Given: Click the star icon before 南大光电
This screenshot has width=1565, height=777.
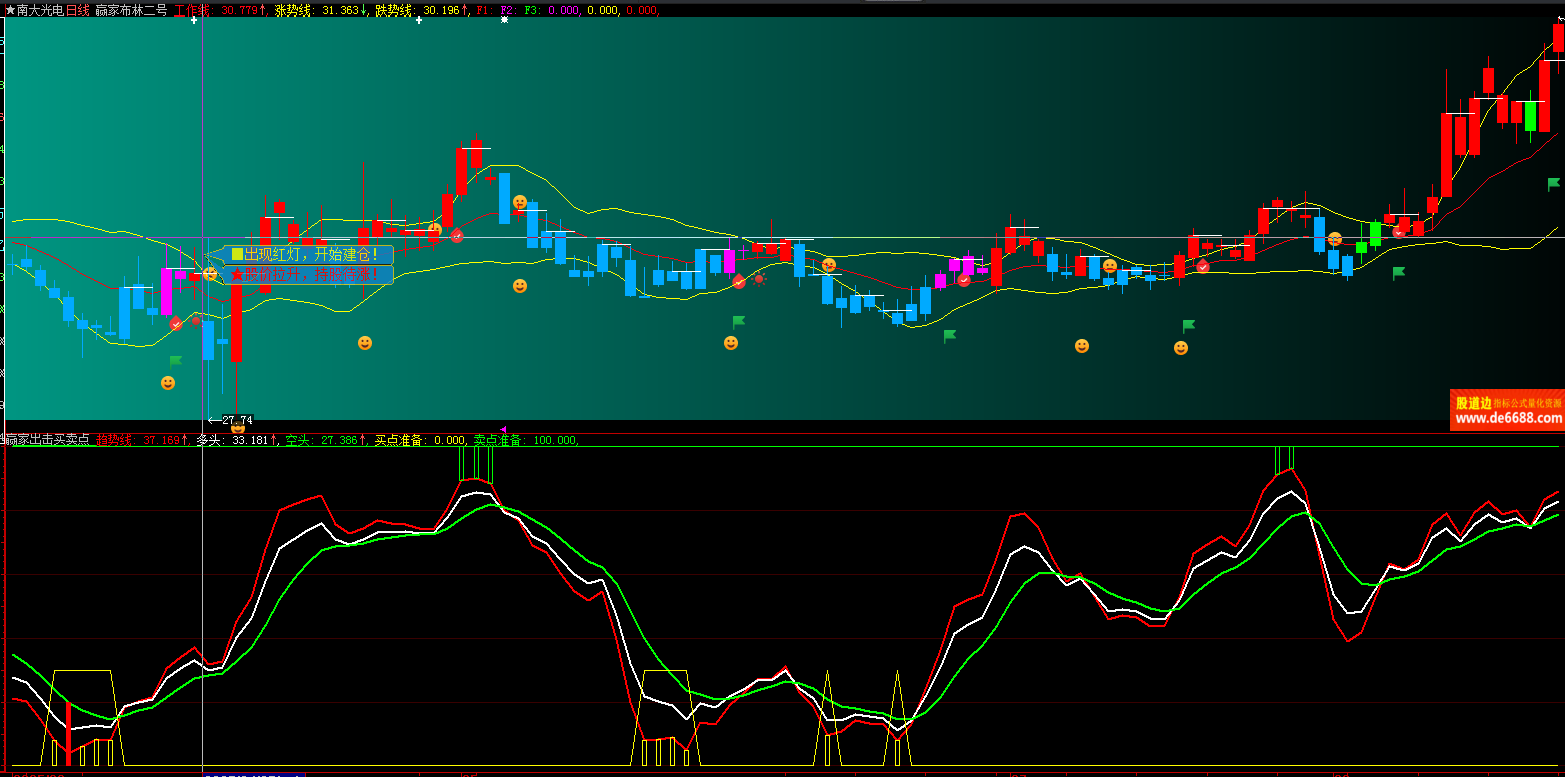Looking at the screenshot, I should pyautogui.click(x=9, y=10).
